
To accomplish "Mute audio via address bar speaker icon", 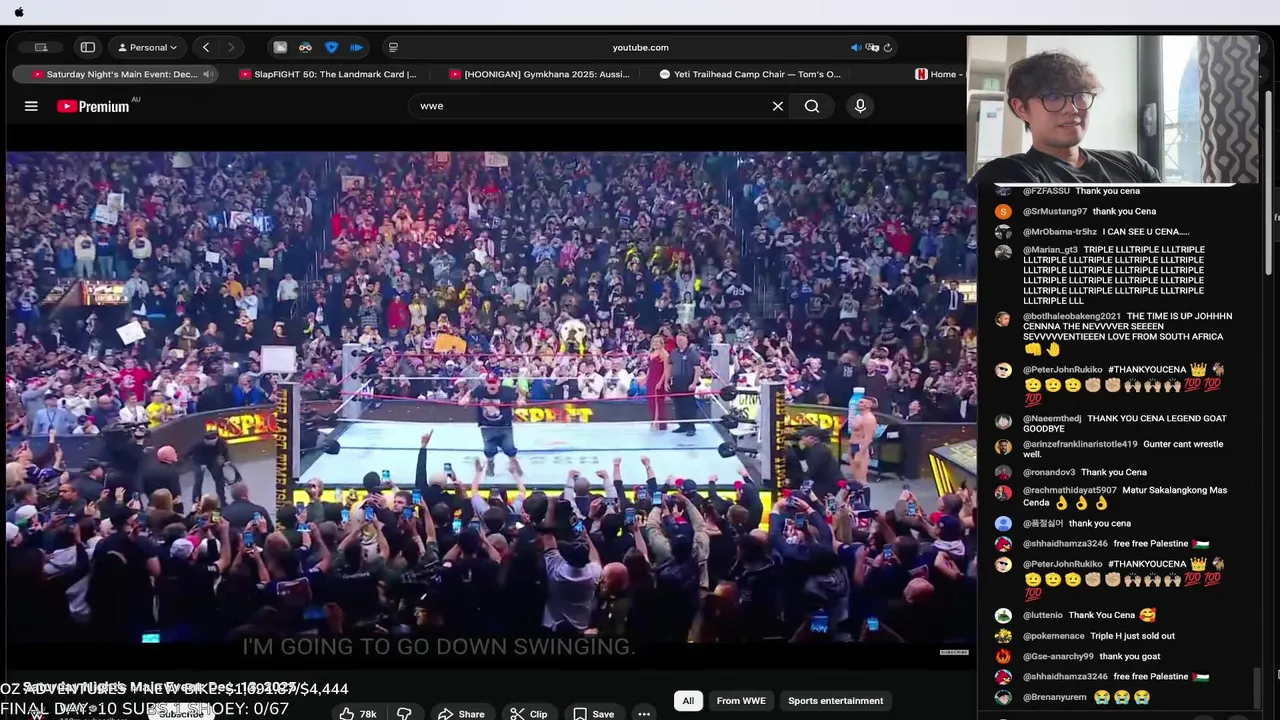I will [x=856, y=47].
